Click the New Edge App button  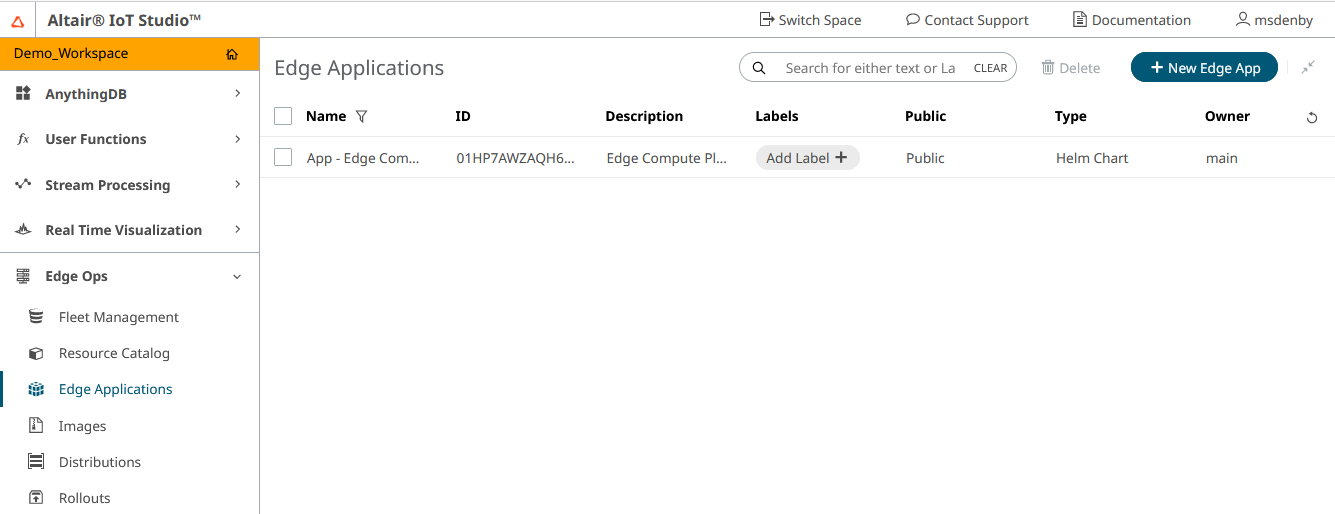click(x=1204, y=68)
